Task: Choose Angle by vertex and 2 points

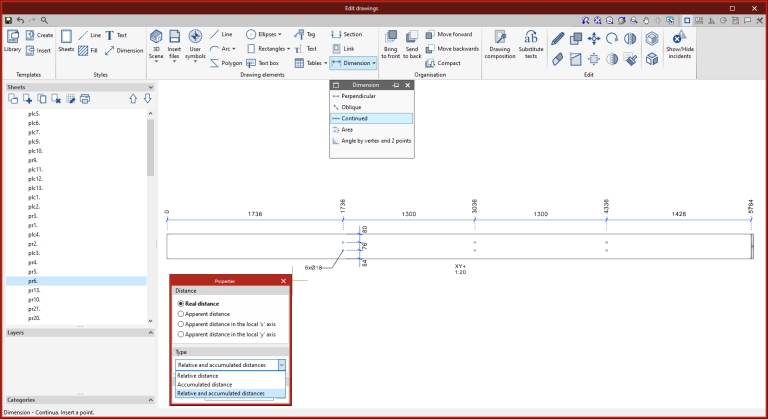Action: click(x=372, y=141)
